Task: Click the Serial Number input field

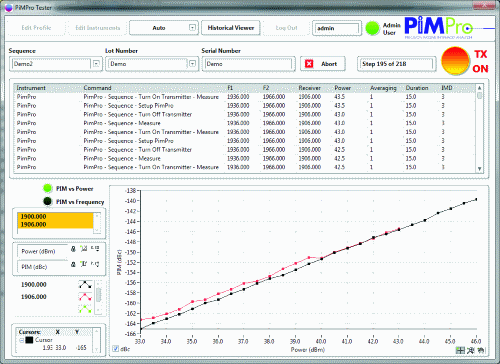Action: click(248, 64)
